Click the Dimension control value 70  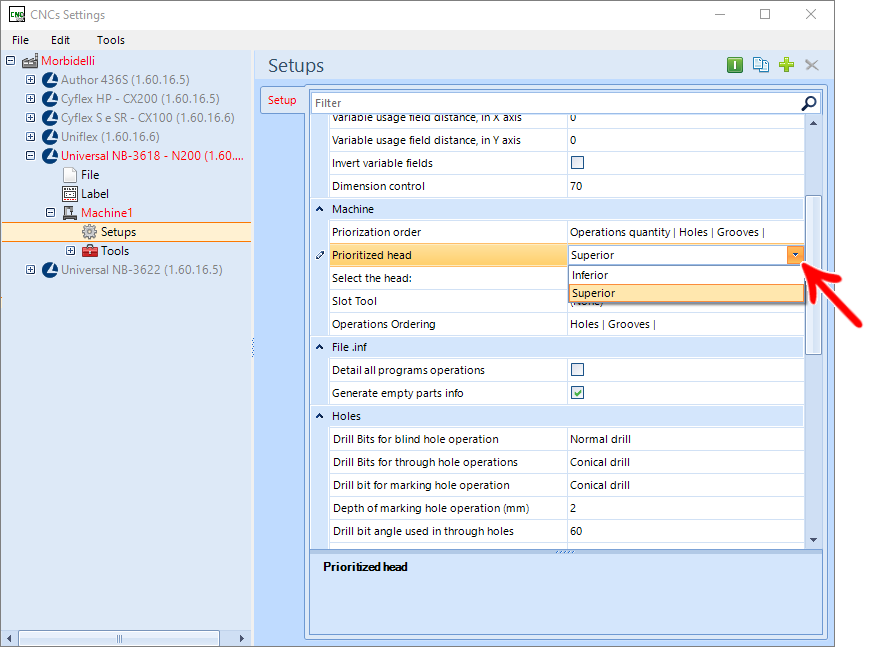(576, 186)
